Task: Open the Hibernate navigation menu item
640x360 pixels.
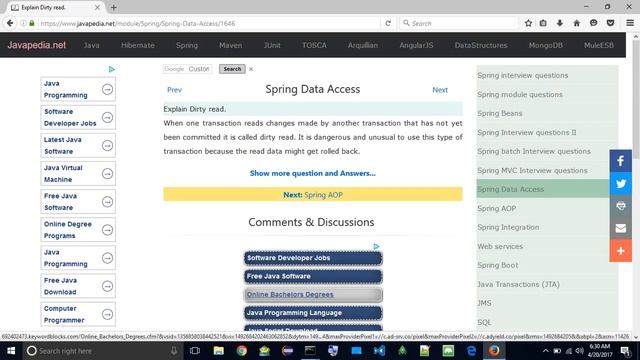Action: (138, 45)
